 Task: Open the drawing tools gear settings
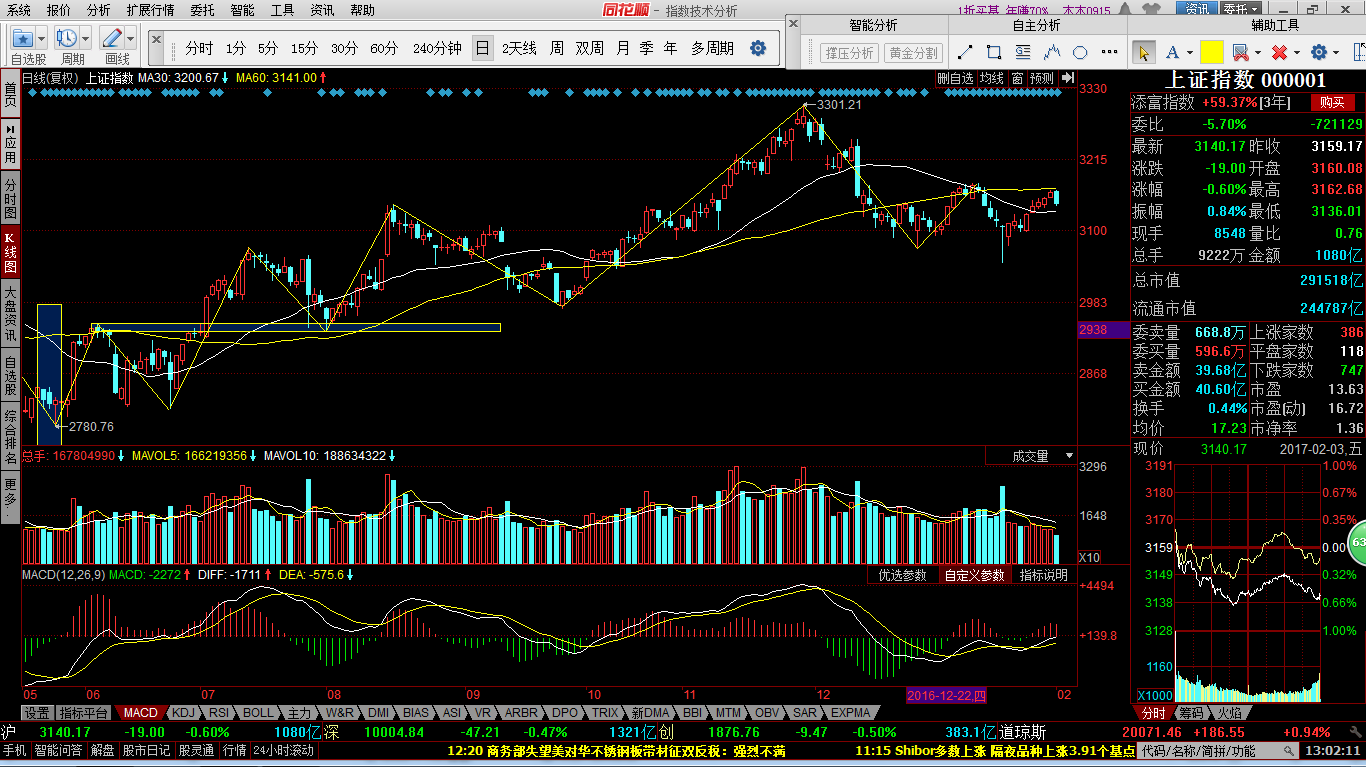(1319, 52)
